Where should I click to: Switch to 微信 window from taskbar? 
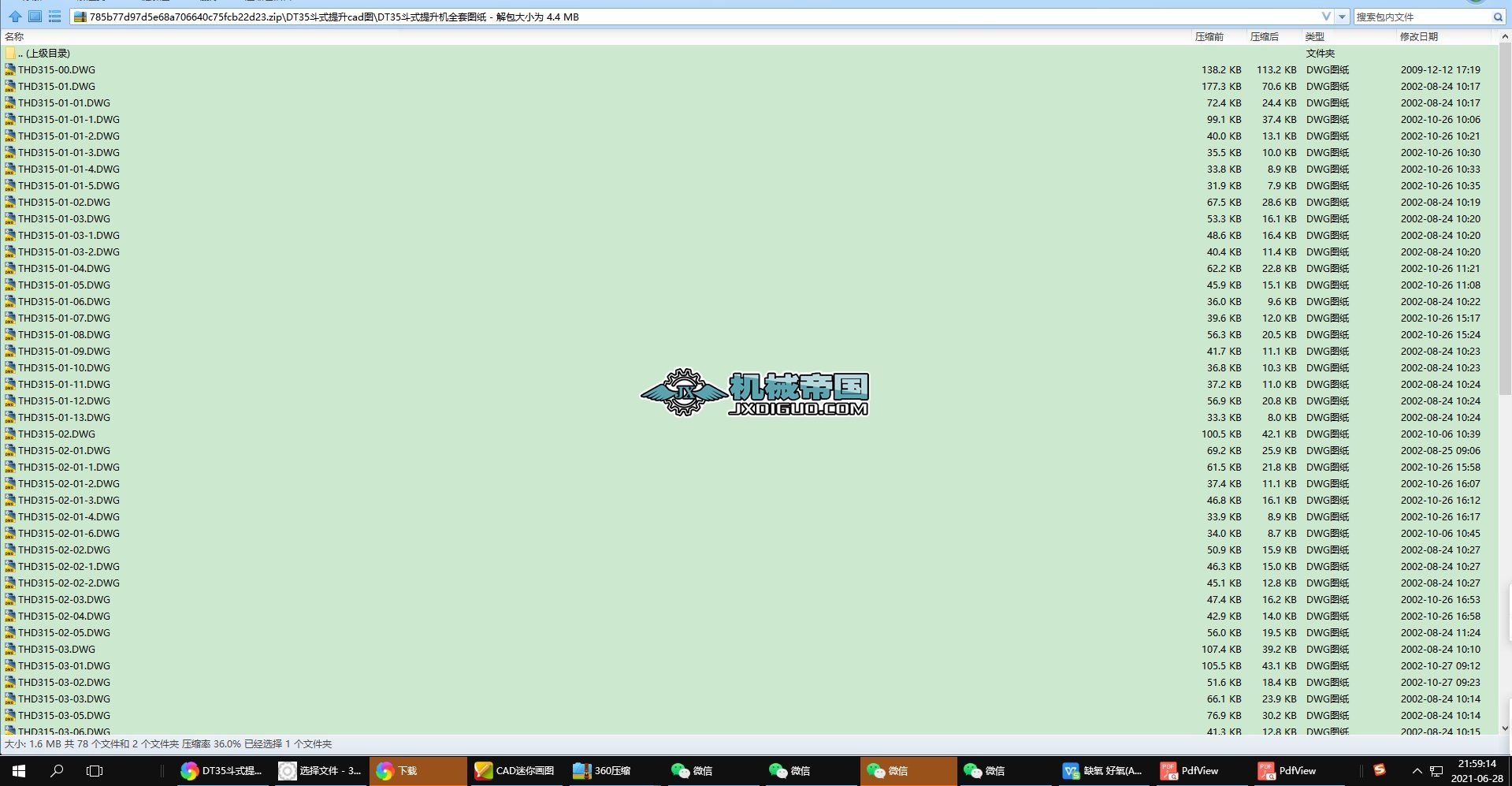click(x=694, y=771)
